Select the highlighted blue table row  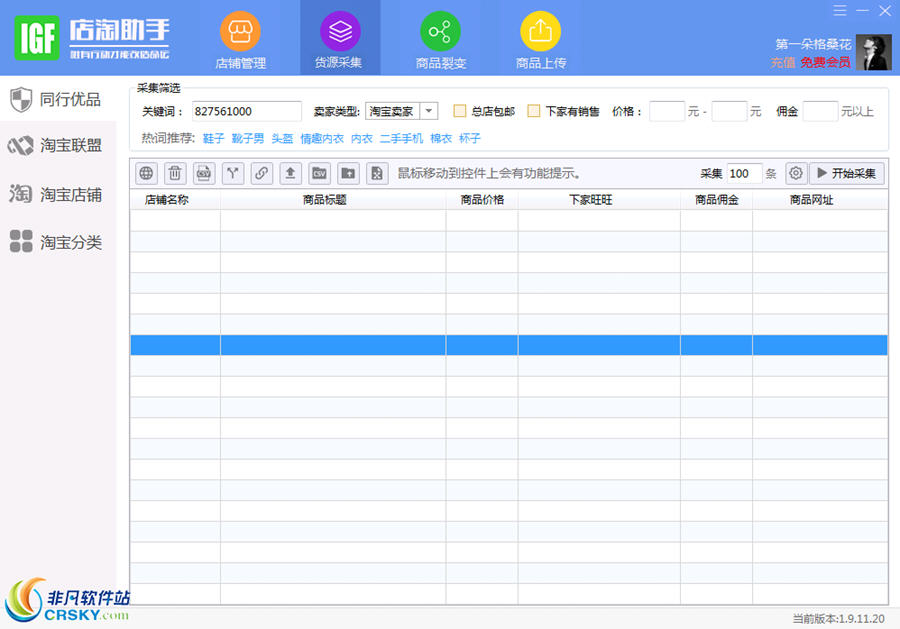(x=509, y=345)
